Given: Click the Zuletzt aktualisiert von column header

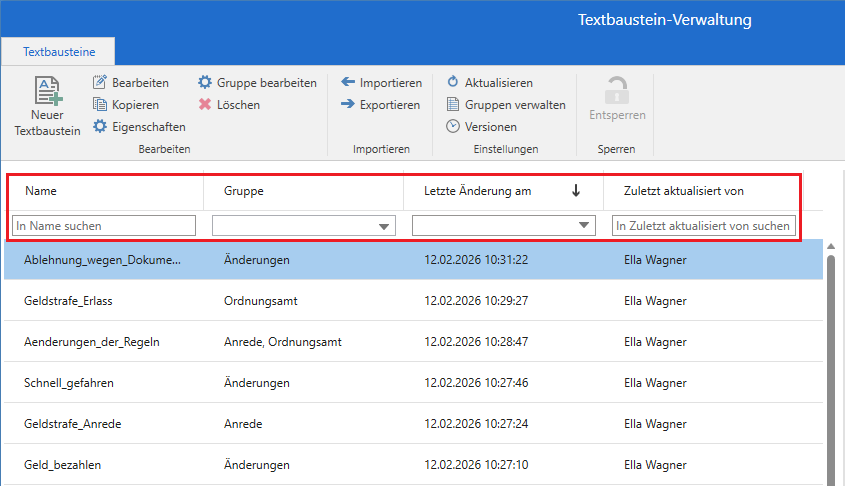Looking at the screenshot, I should point(684,191).
